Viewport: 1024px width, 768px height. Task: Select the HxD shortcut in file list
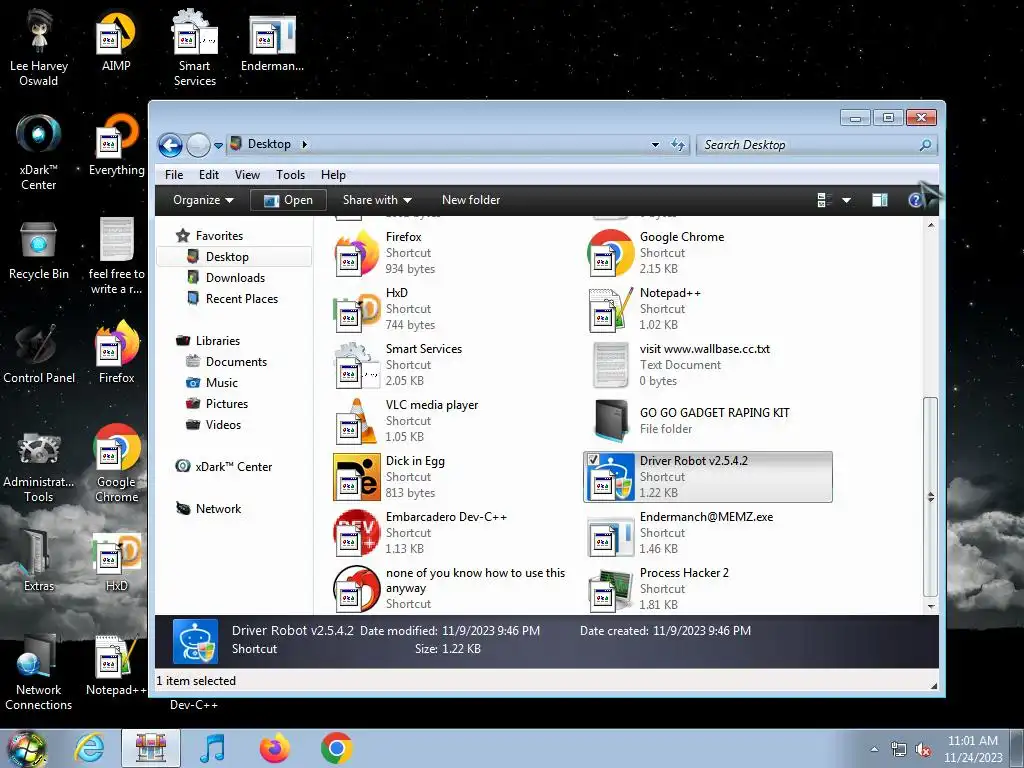pos(385,308)
